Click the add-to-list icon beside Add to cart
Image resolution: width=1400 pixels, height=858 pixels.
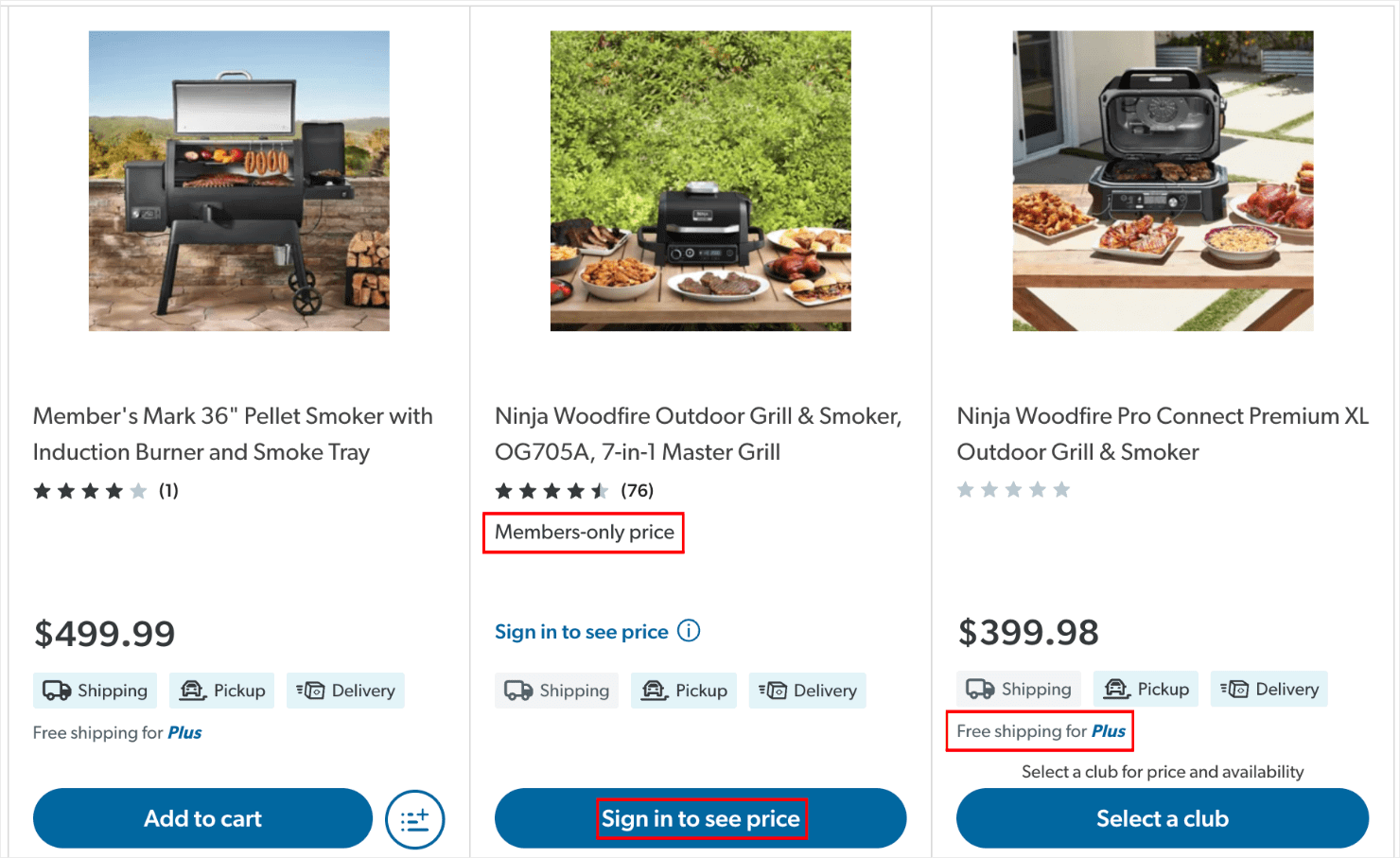coord(415,818)
